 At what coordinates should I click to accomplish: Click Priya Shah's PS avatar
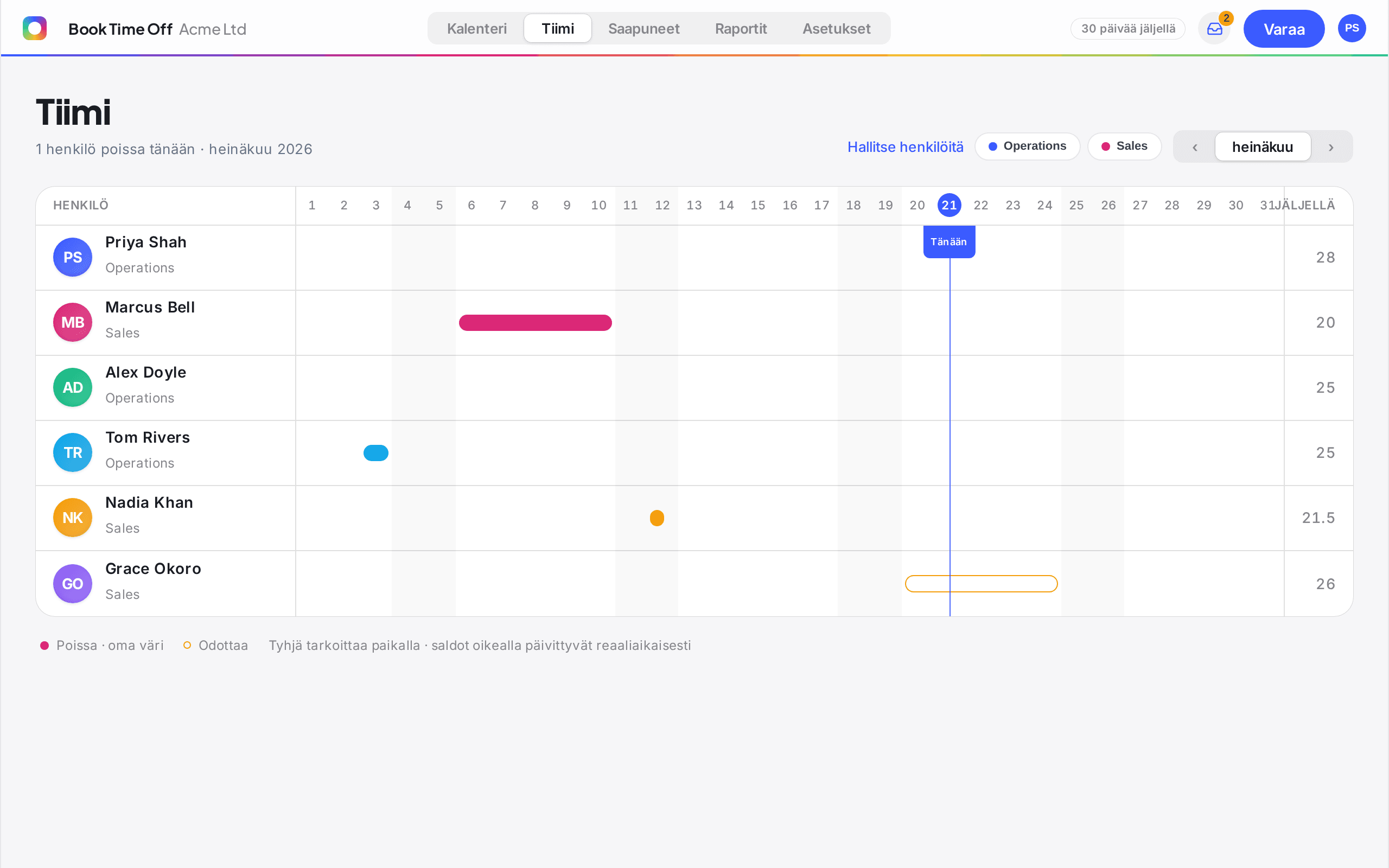click(x=73, y=257)
